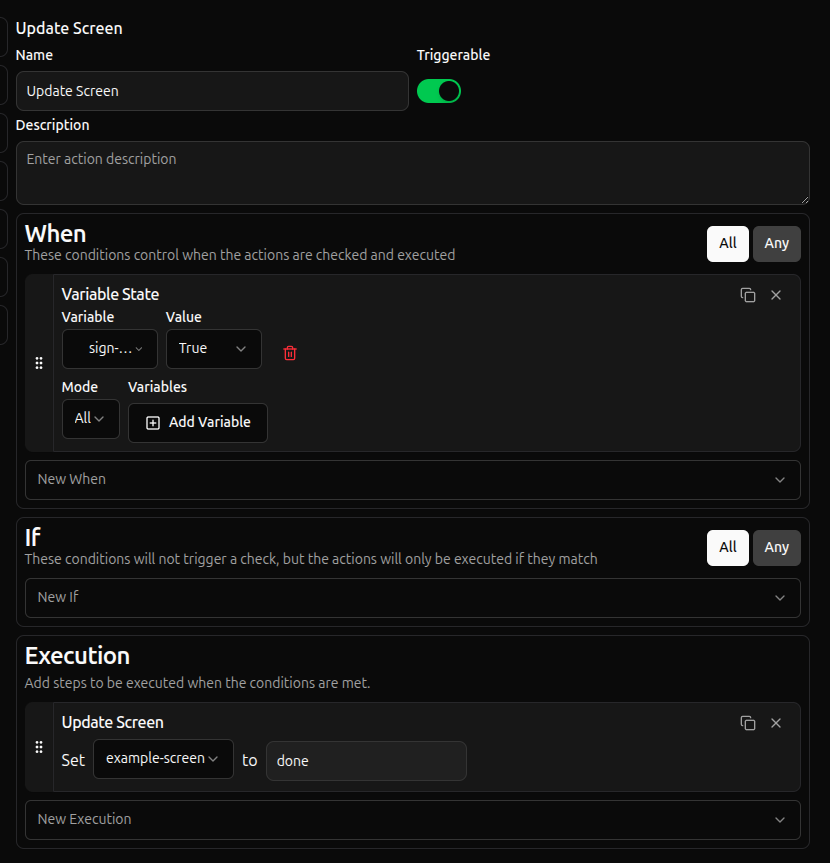Viewport: 830px width, 863px height.
Task: Remove the Variable State condition
Action: [x=776, y=296]
